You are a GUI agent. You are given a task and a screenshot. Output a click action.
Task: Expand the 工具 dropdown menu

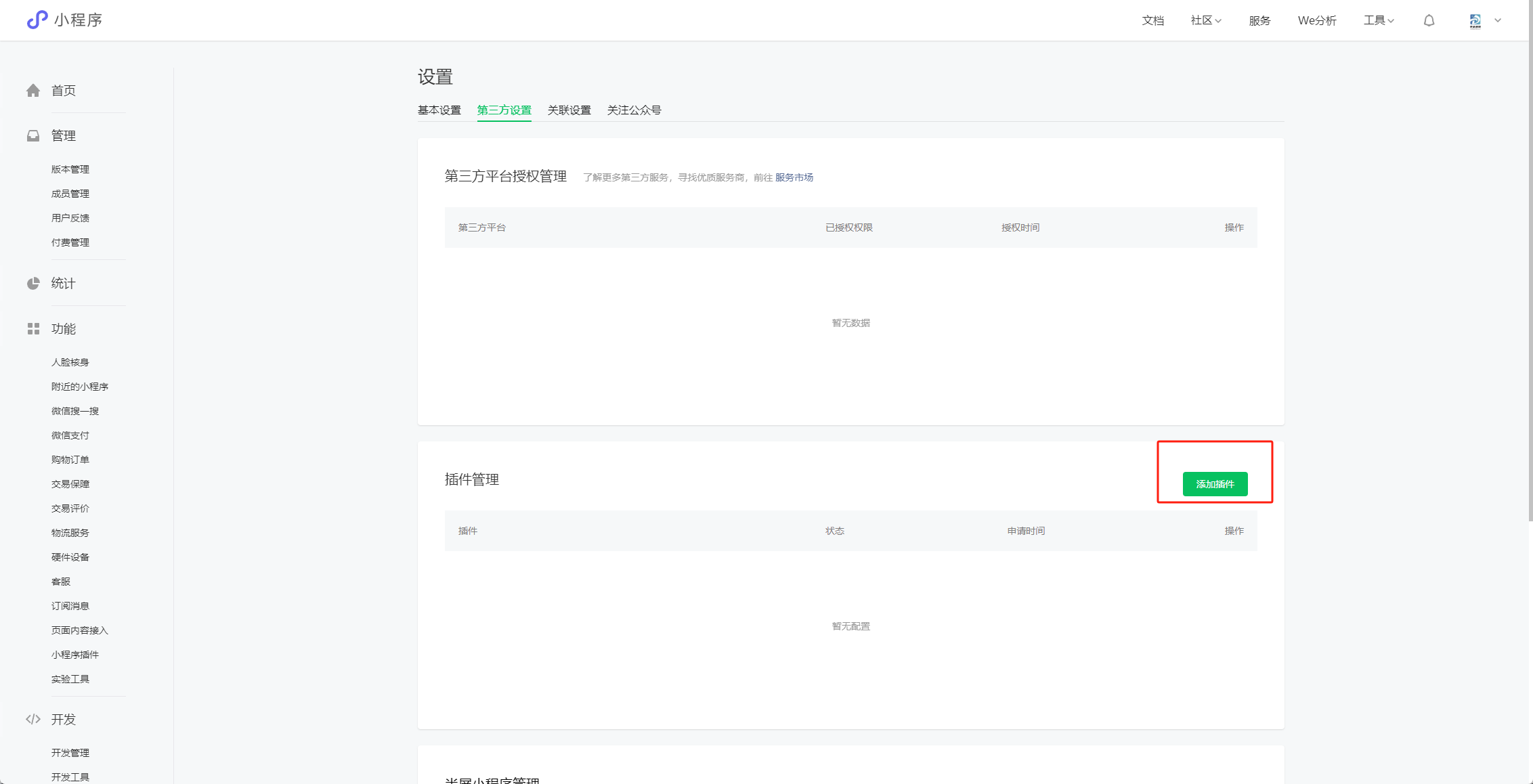(x=1379, y=20)
